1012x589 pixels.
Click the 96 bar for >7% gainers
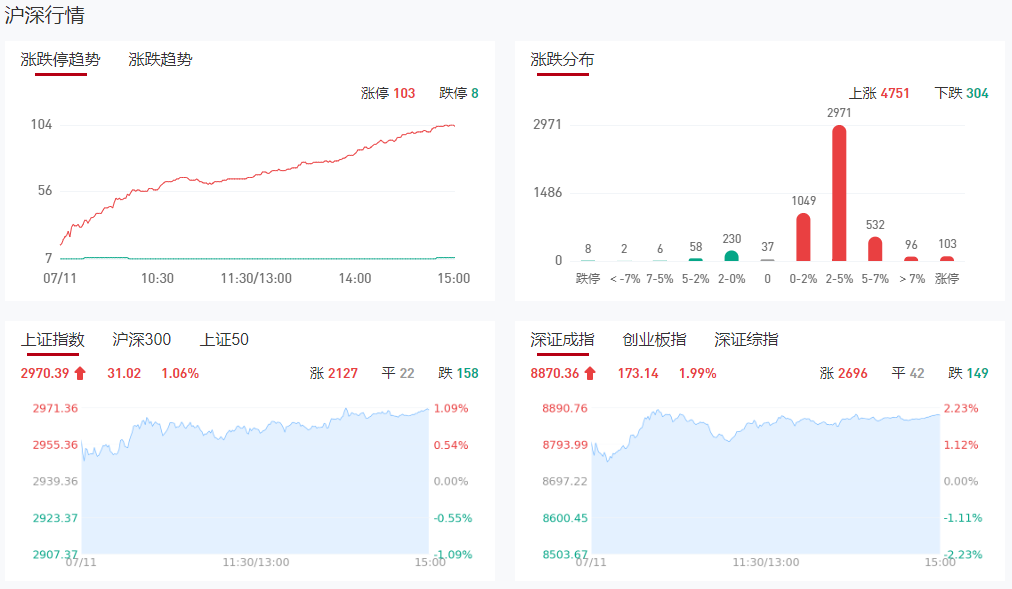tap(911, 259)
